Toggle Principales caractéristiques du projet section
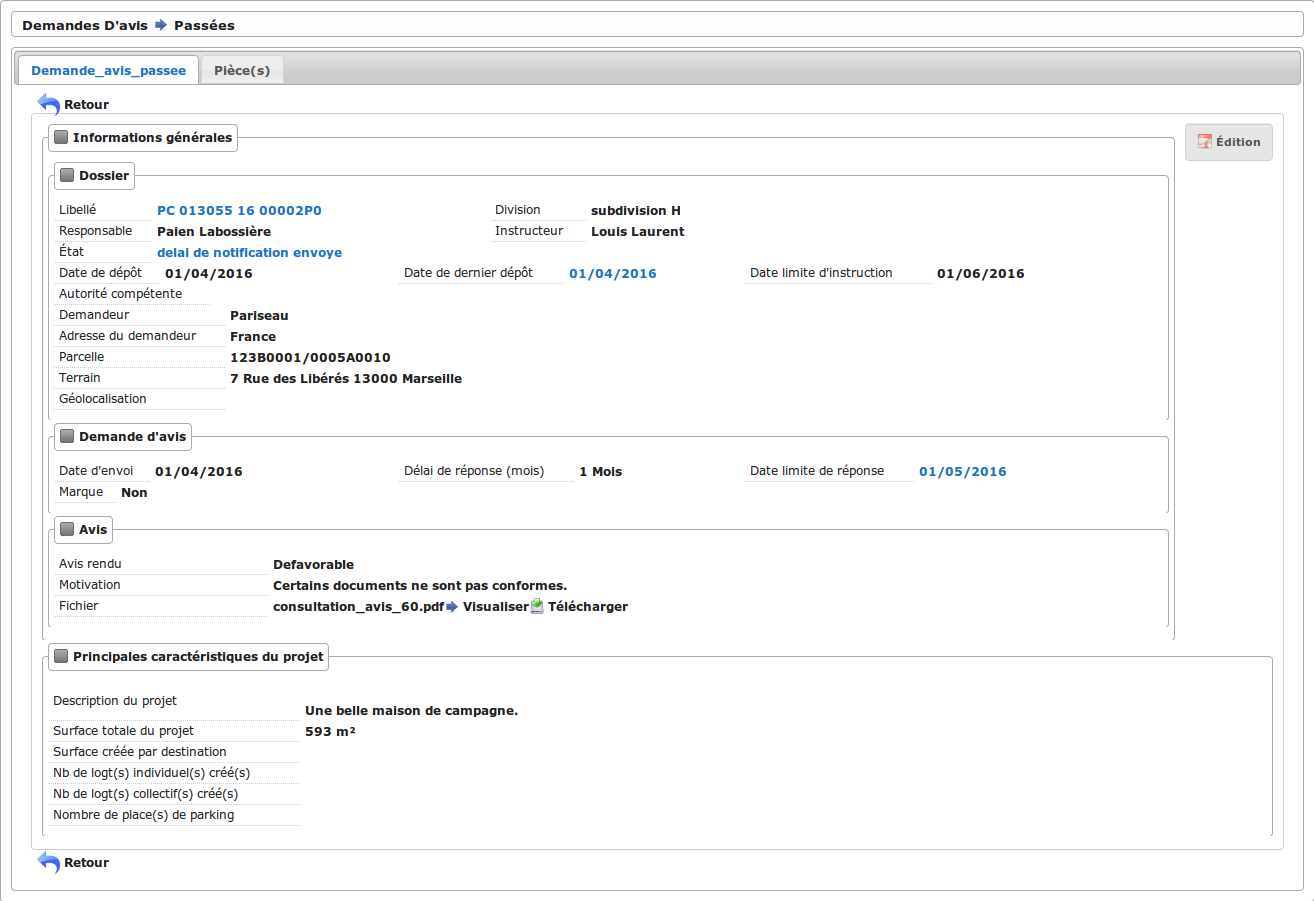Image resolution: width=1314 pixels, height=901 pixels. point(61,657)
